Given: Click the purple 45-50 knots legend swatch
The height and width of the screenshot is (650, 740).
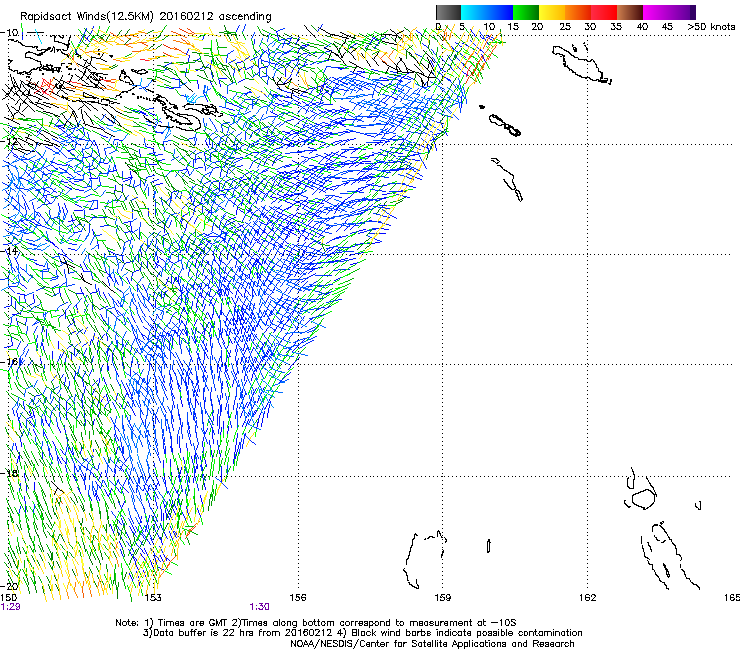Looking at the screenshot, I should tap(682, 12).
